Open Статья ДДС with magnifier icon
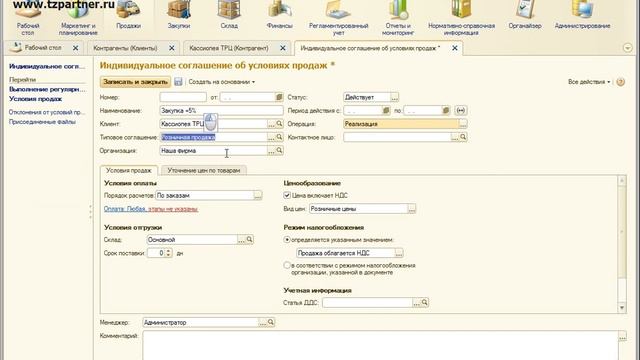 click(424, 302)
